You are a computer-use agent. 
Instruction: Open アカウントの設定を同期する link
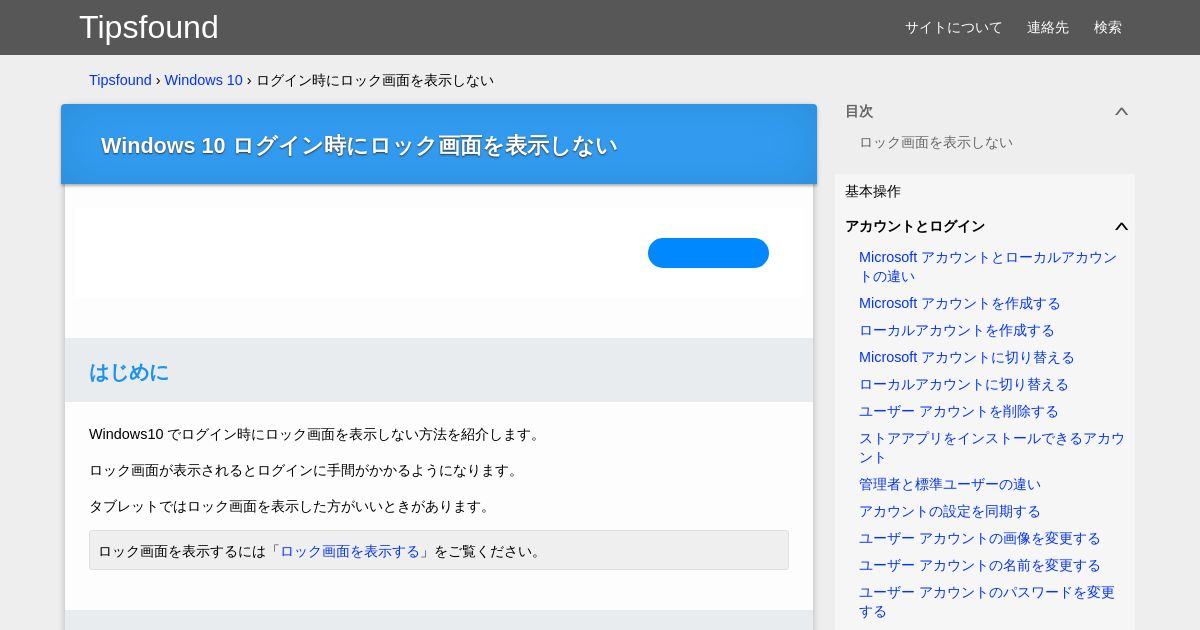coord(950,511)
